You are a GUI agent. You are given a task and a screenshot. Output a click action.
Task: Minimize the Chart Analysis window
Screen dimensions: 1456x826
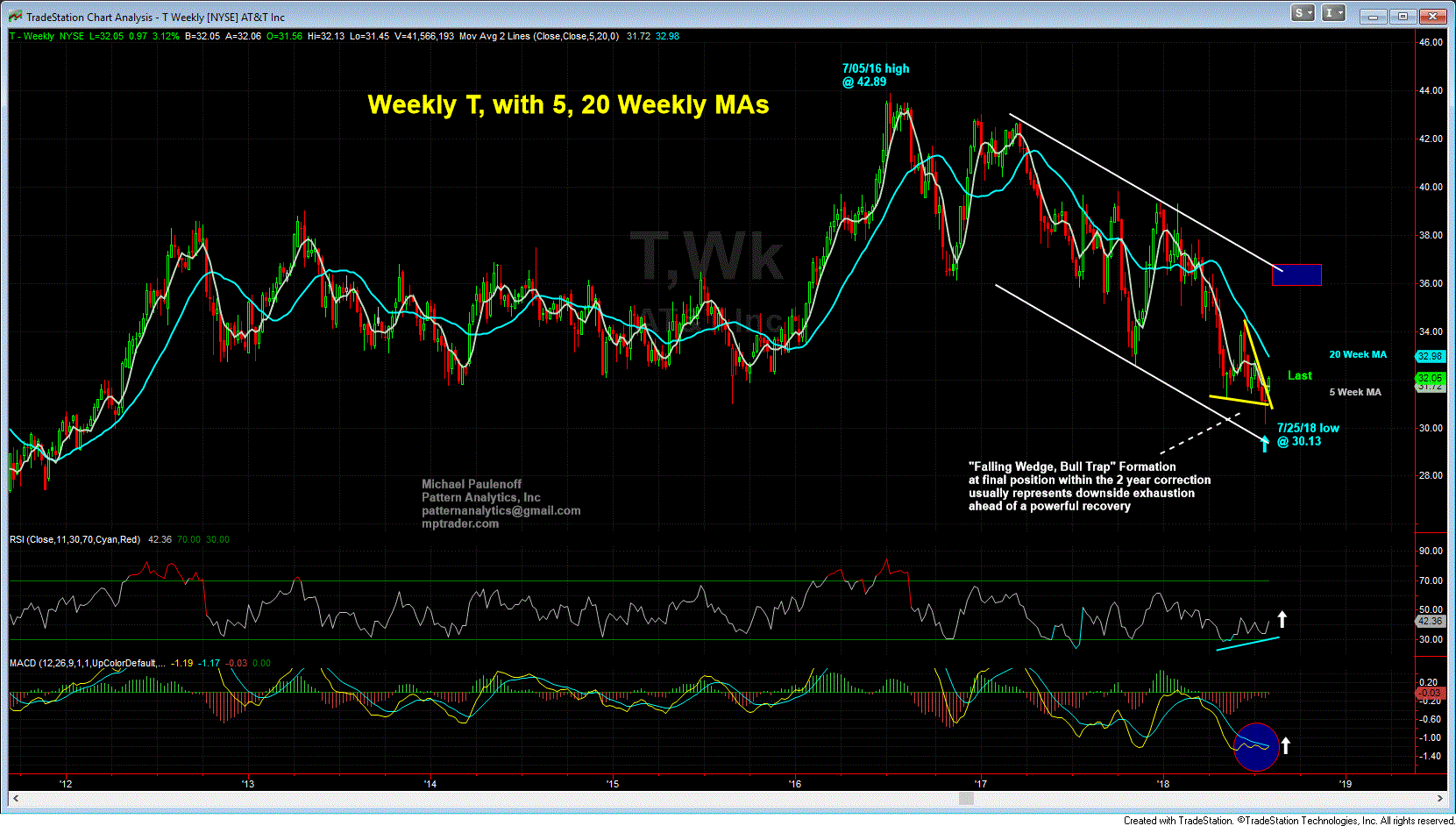(1373, 17)
